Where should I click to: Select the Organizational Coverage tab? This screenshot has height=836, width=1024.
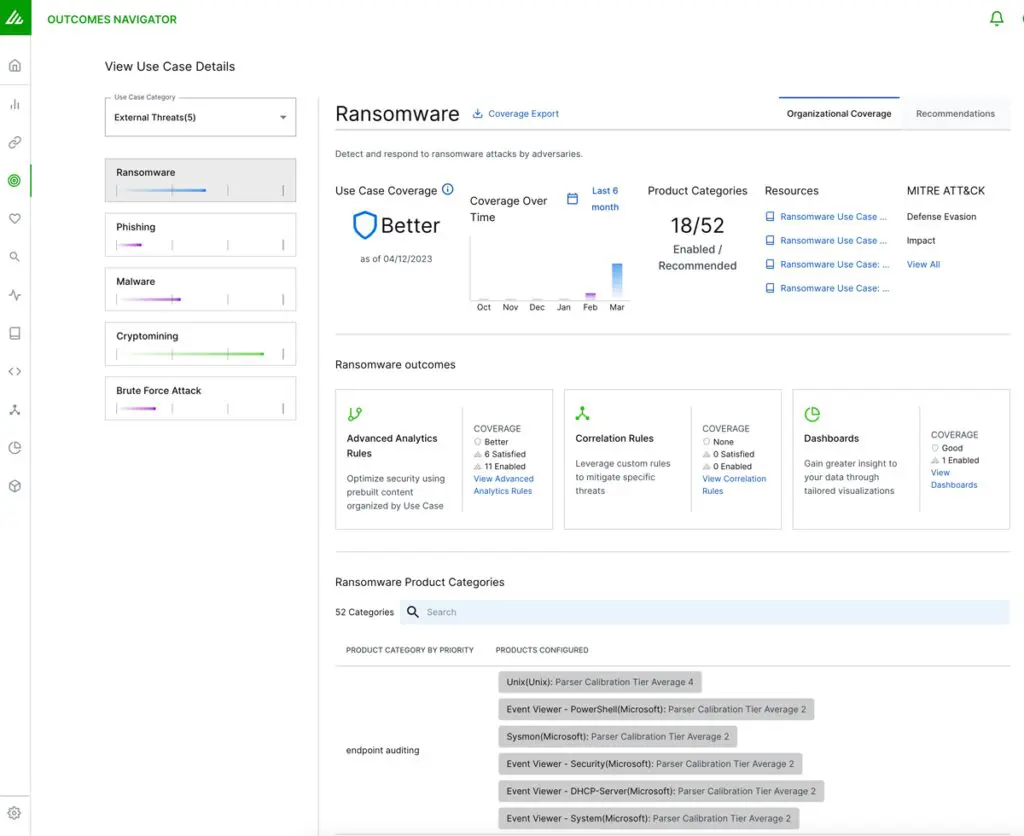pyautogui.click(x=838, y=114)
